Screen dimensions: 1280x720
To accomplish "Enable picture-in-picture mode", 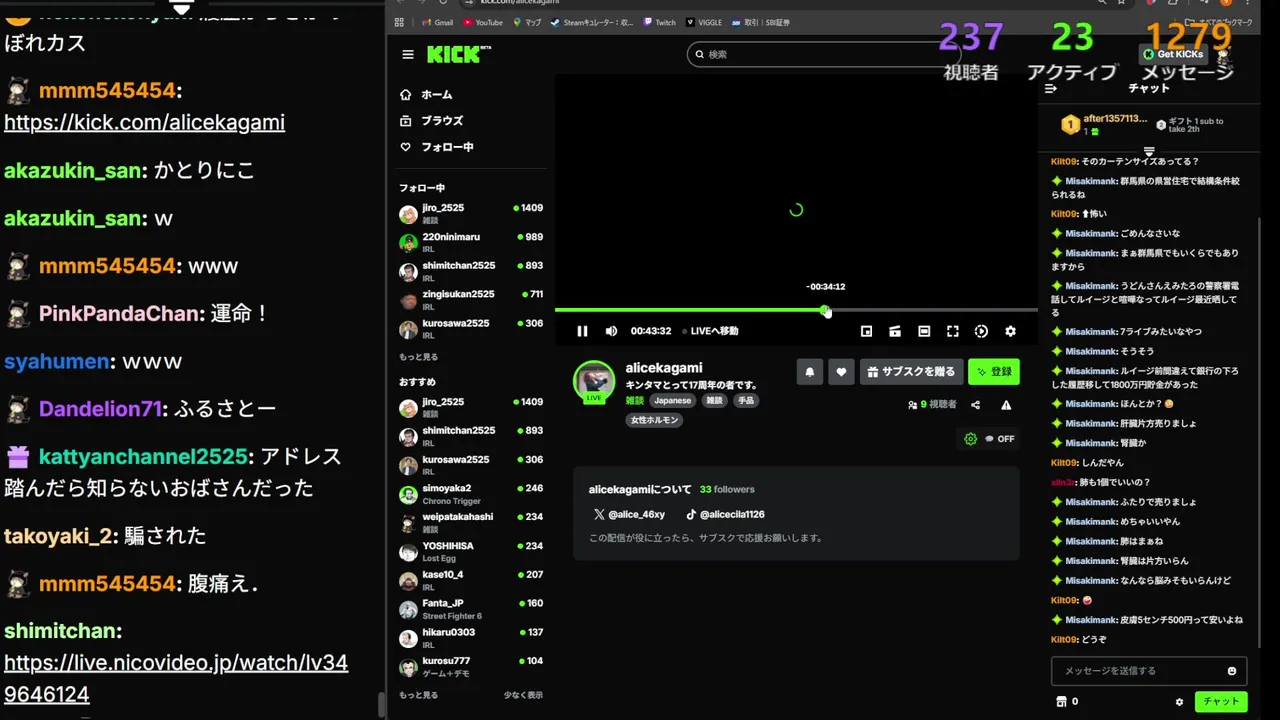I will tap(866, 331).
